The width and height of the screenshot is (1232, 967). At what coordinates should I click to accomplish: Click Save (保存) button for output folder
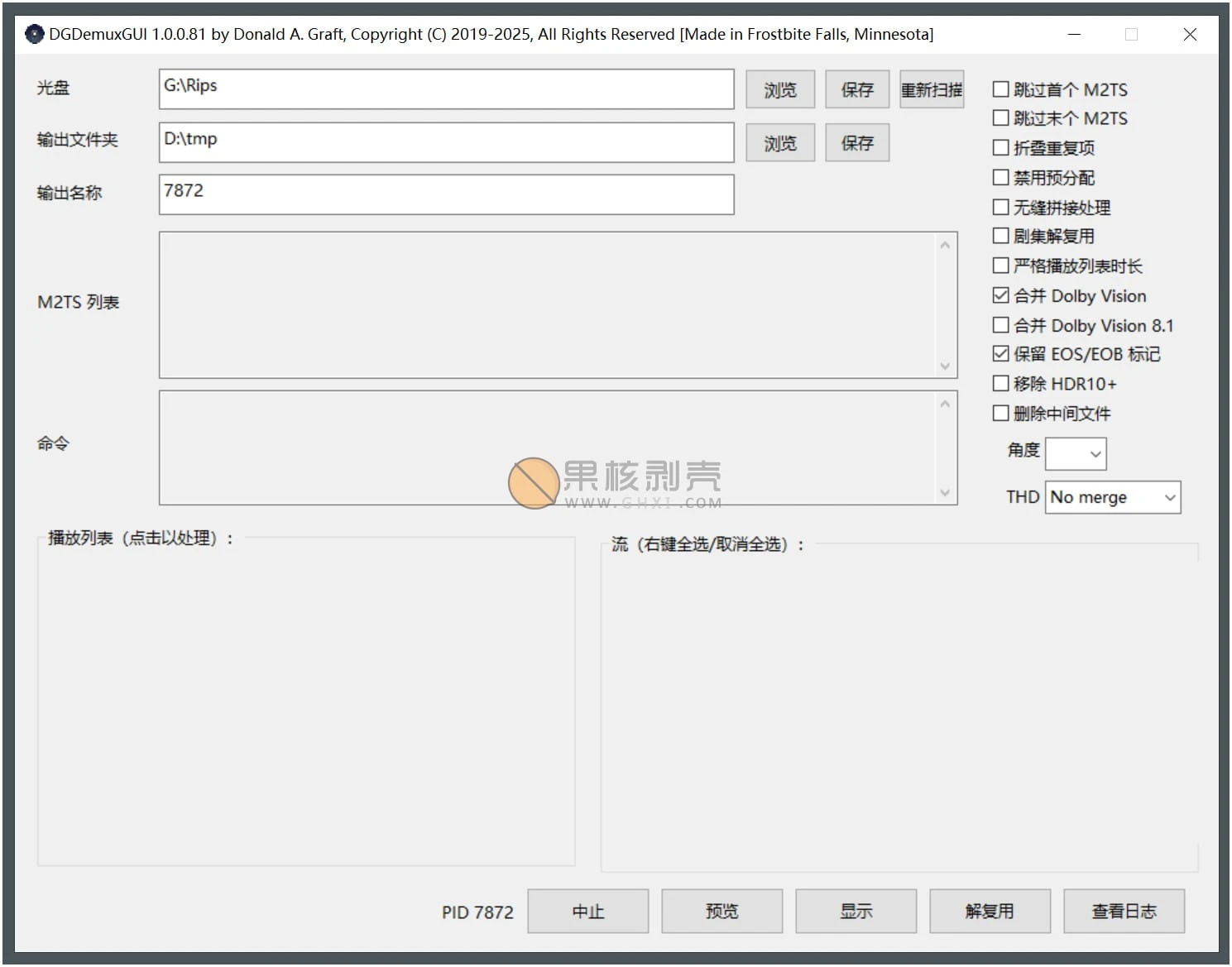click(x=856, y=143)
